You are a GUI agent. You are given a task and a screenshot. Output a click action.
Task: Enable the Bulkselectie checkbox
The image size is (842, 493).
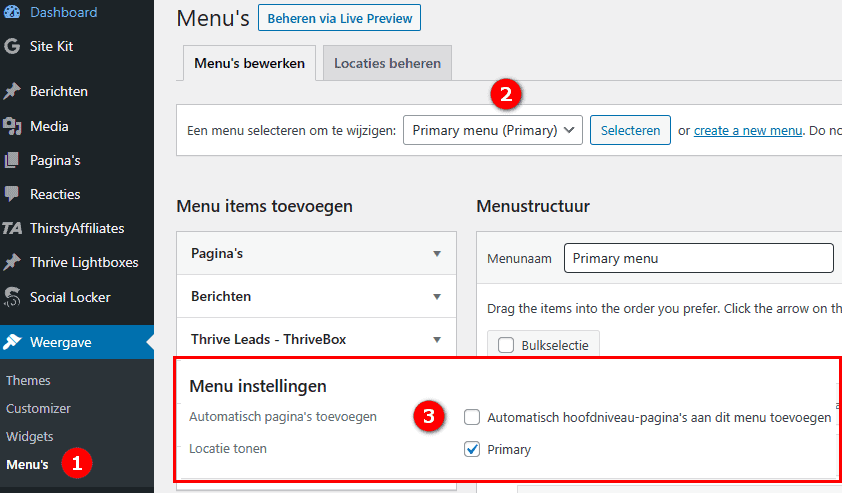(506, 345)
